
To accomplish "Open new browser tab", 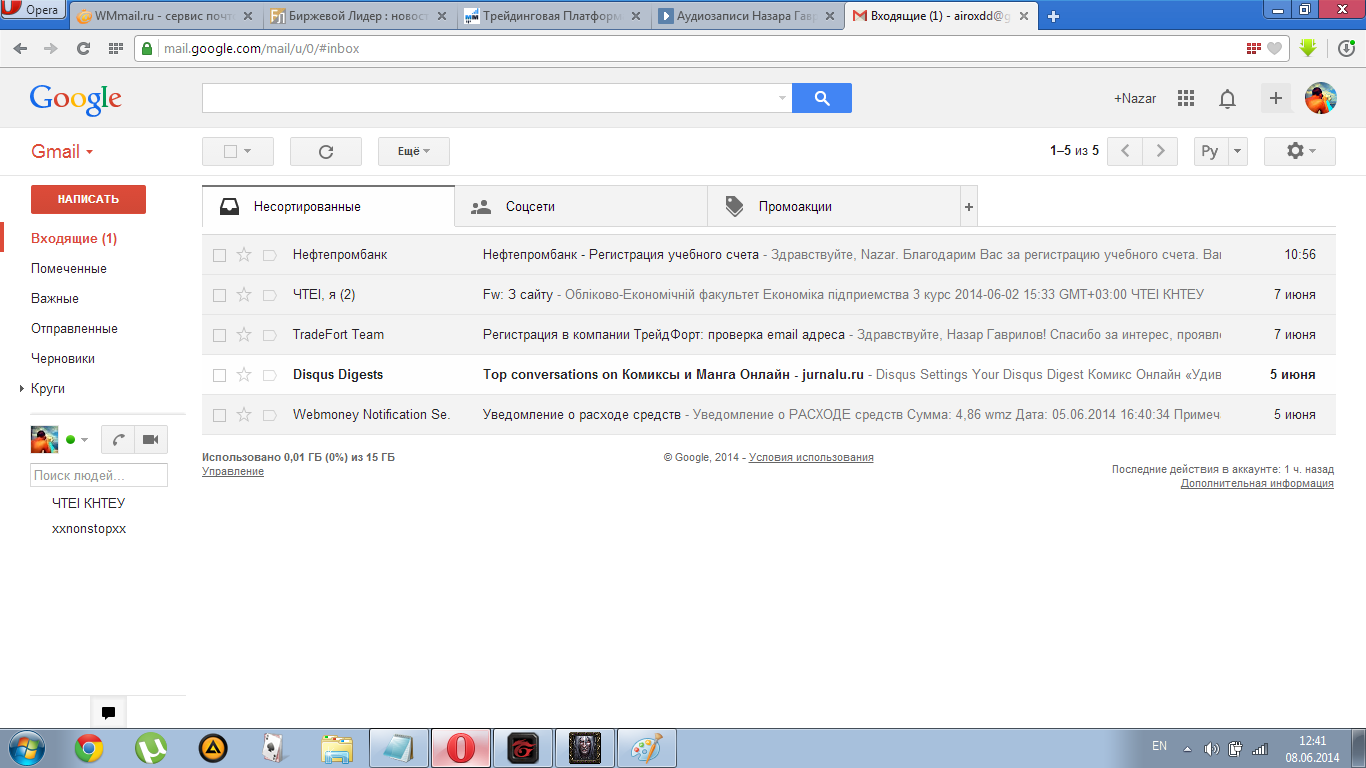I will pyautogui.click(x=1053, y=16).
